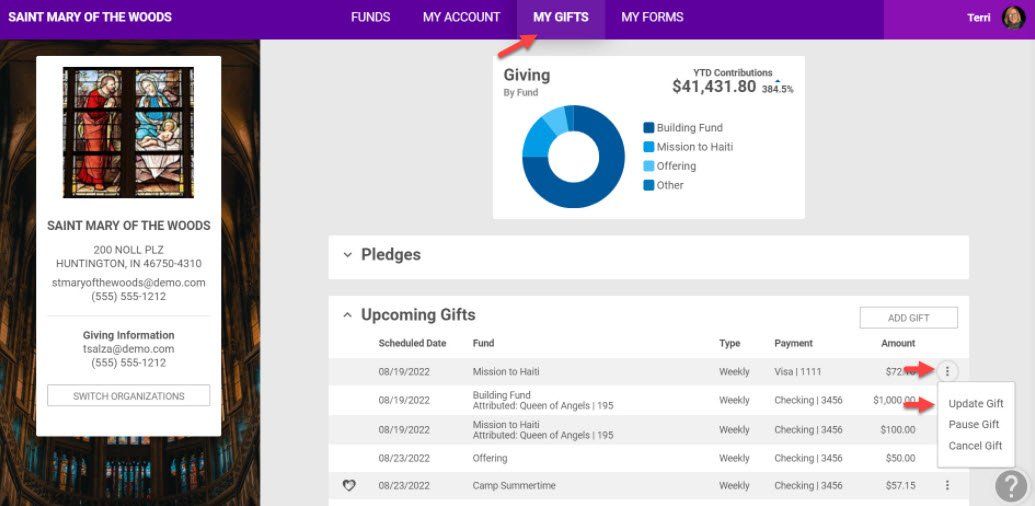1035x506 pixels.
Task: Collapse the Upcoming Gifts section
Action: point(348,315)
